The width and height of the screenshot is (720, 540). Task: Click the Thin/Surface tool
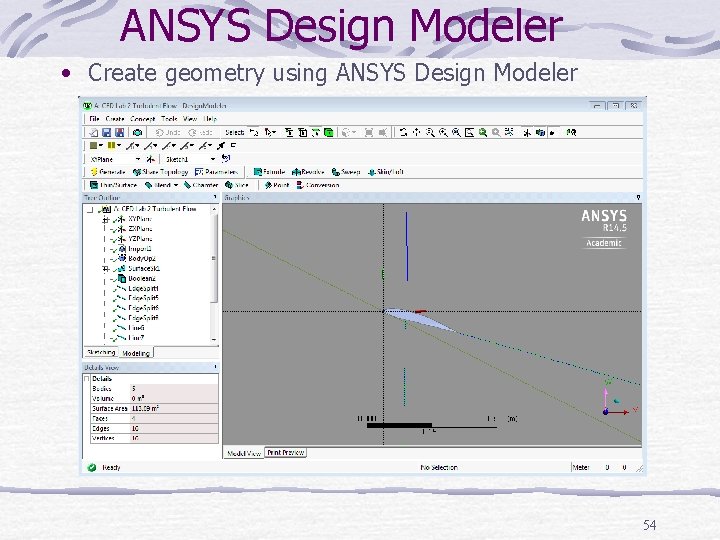(x=113, y=186)
